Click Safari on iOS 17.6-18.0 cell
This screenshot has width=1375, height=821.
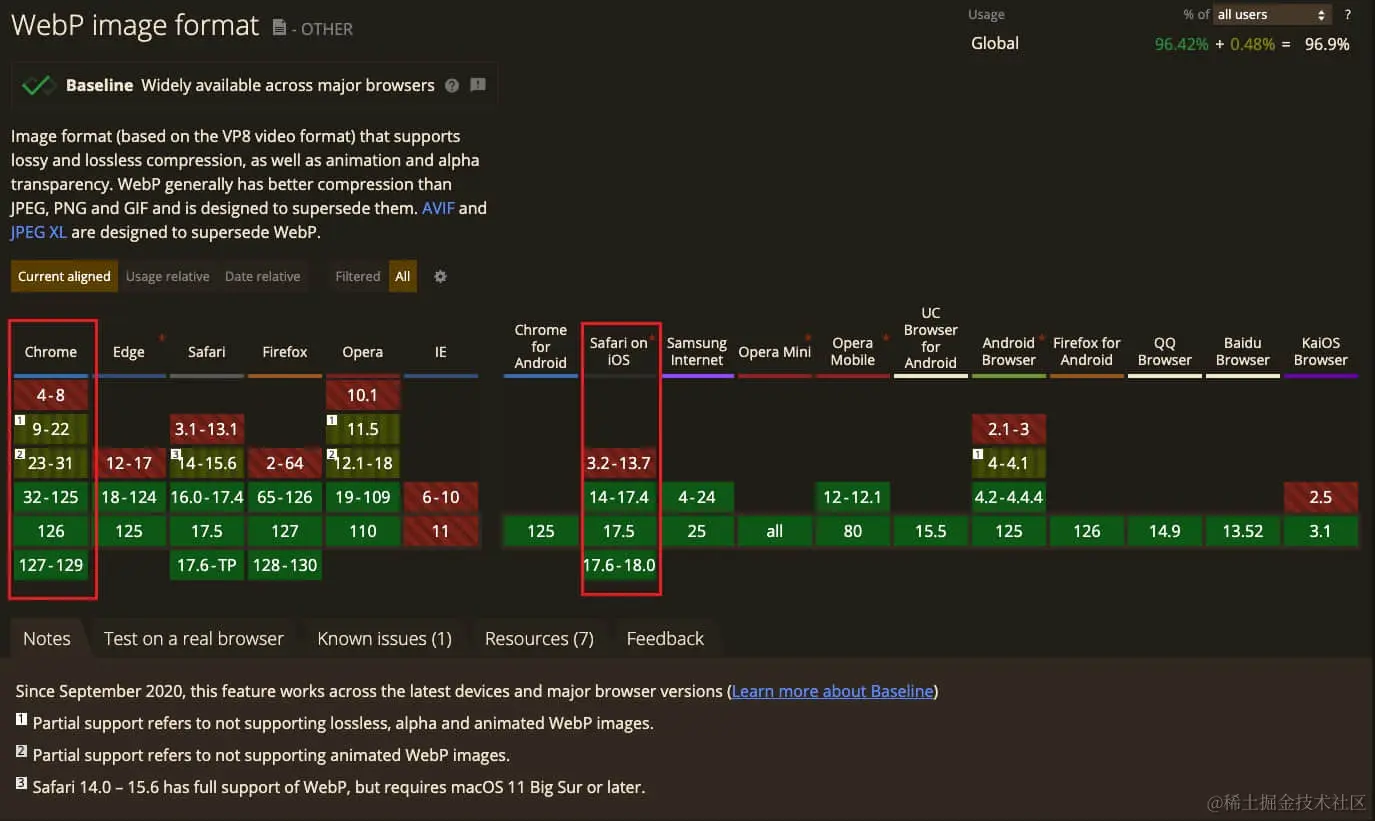(619, 565)
